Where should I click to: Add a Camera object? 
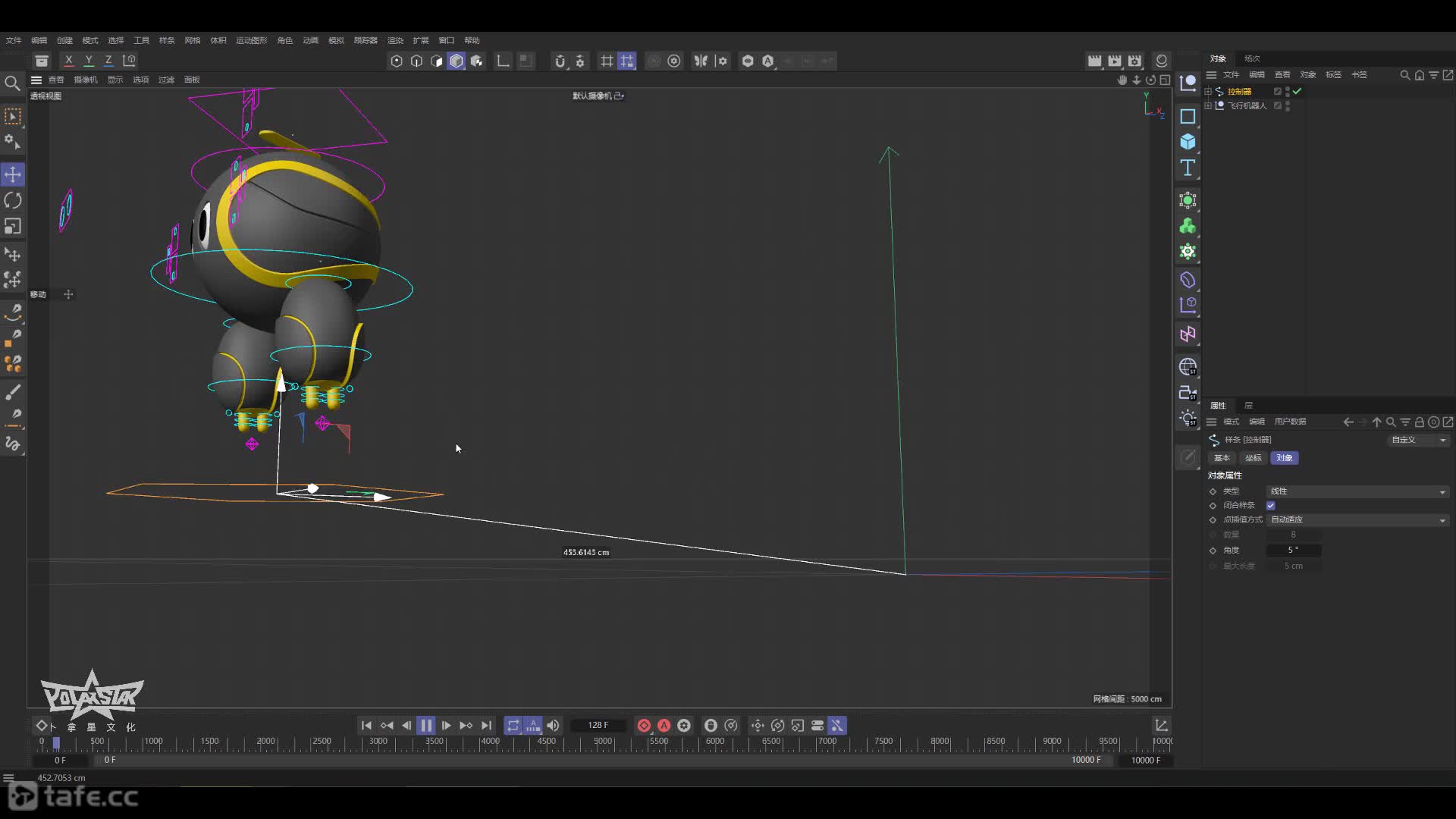click(1188, 393)
